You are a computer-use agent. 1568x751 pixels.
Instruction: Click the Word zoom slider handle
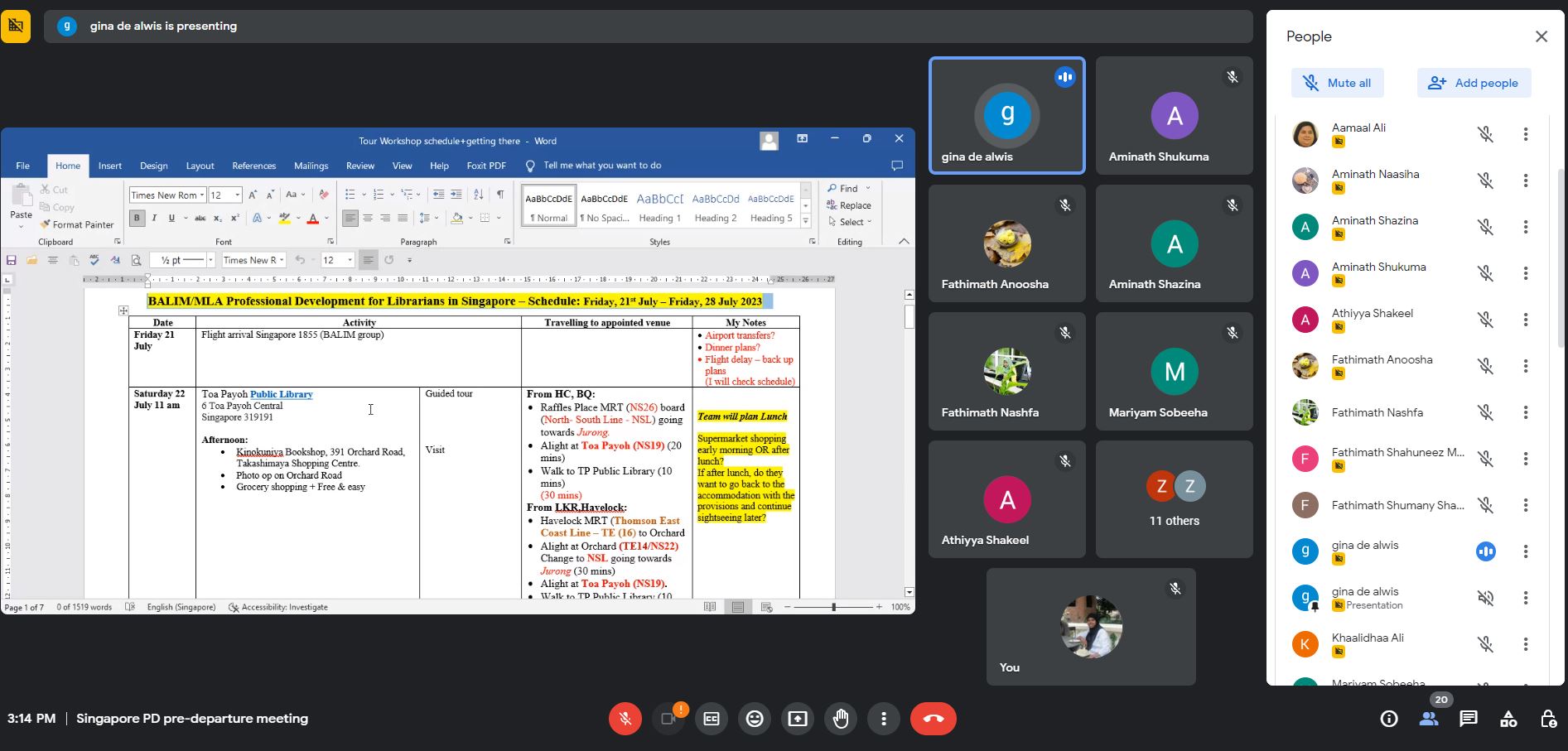coord(833,607)
